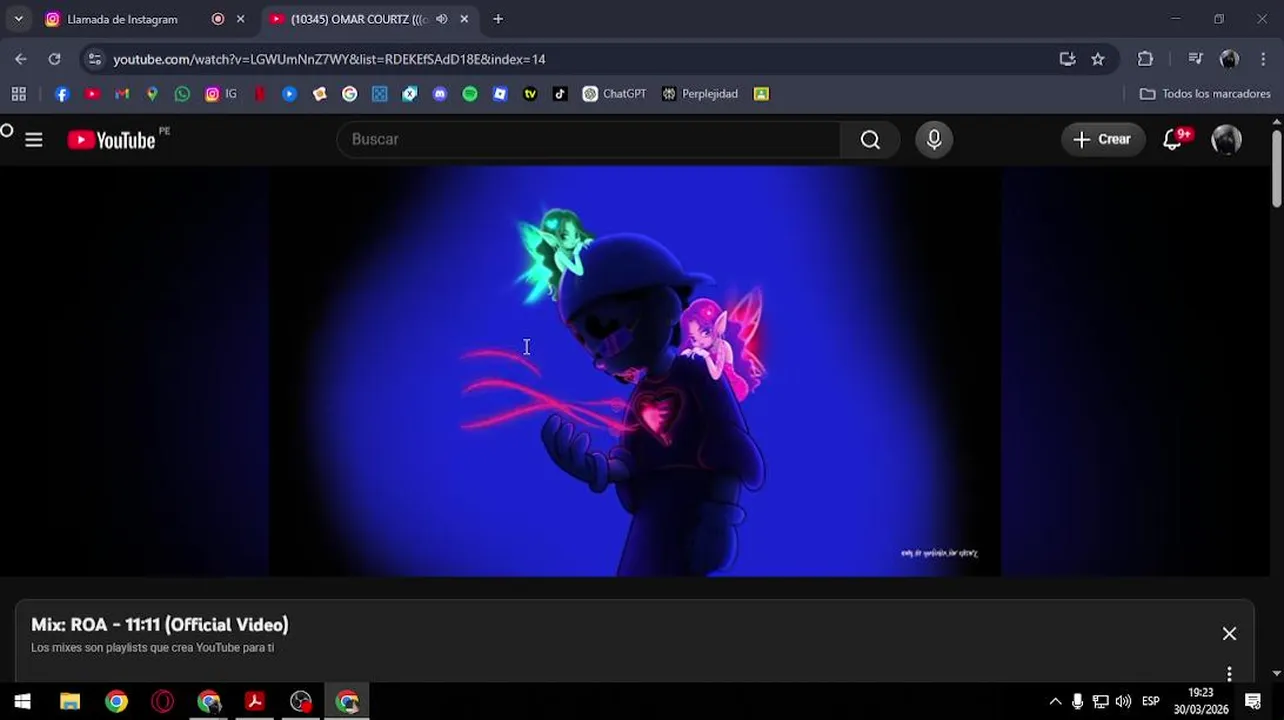
Task: Open the Gmail bookmark
Action: pyautogui.click(x=122, y=94)
